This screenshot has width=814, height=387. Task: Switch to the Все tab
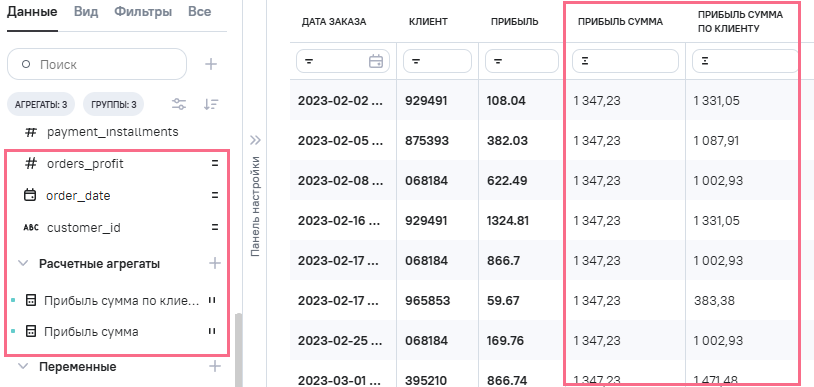tap(199, 12)
